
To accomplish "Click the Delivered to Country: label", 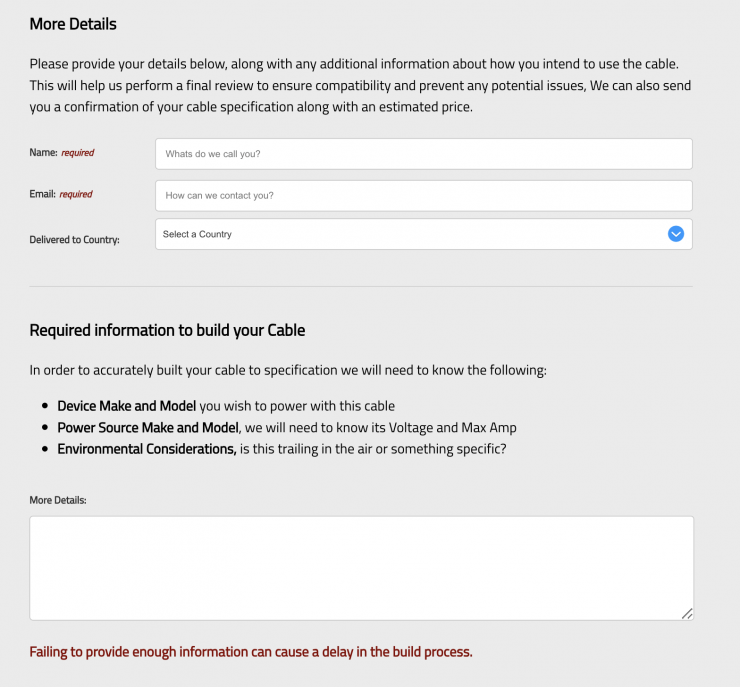I will 75,240.
